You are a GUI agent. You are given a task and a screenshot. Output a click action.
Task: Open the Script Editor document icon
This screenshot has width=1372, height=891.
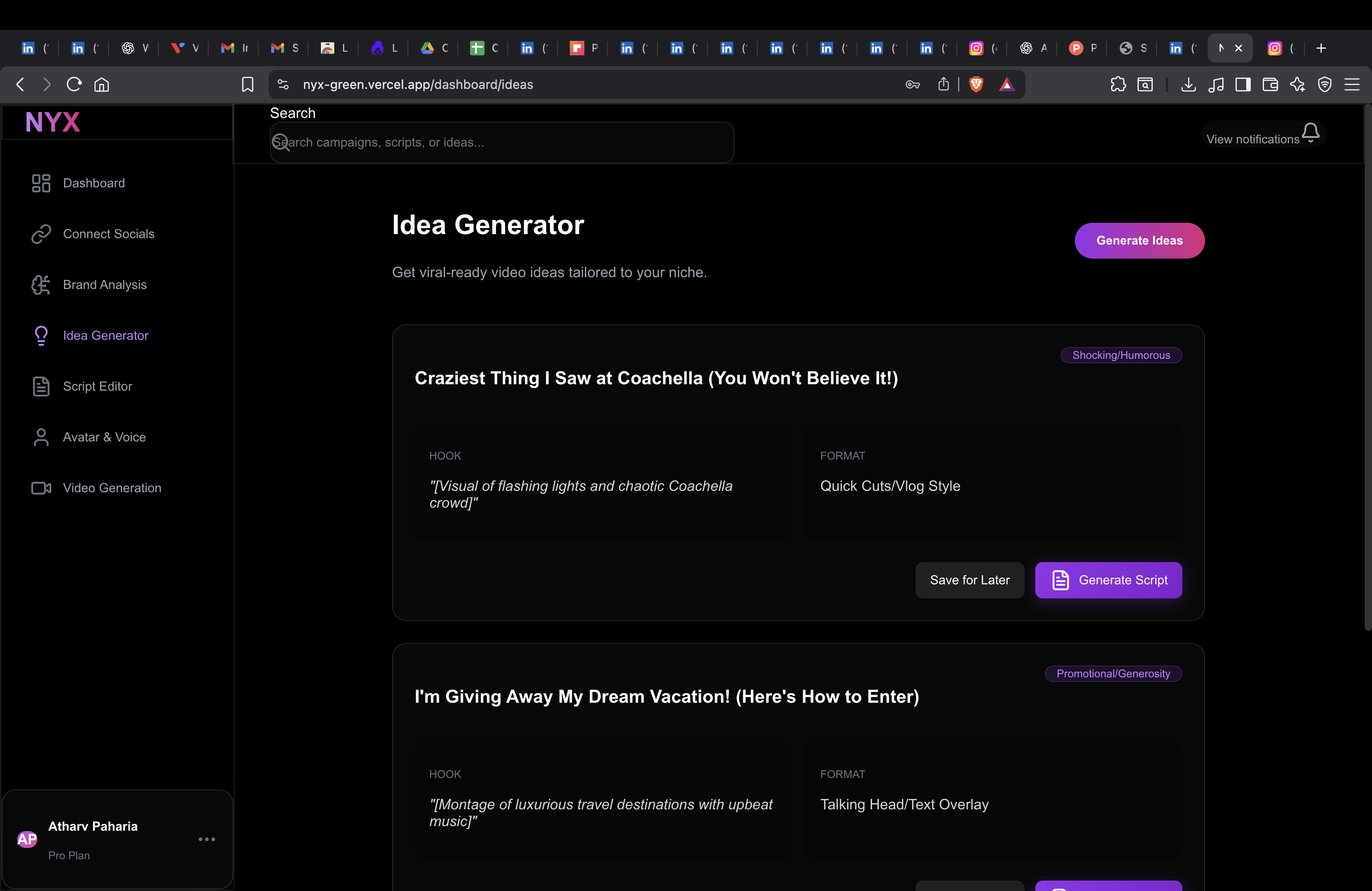(x=40, y=386)
